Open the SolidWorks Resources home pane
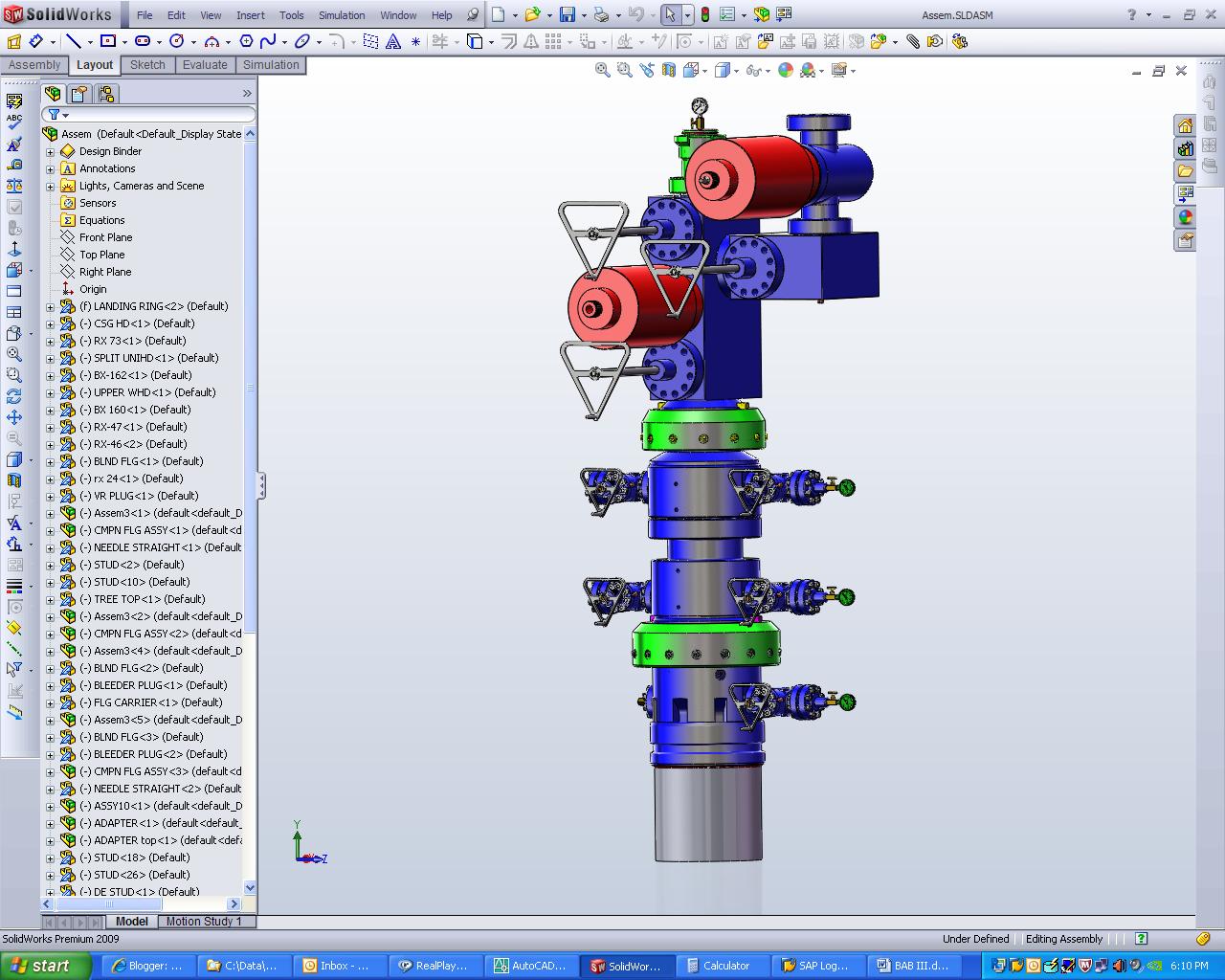 tap(1185, 125)
